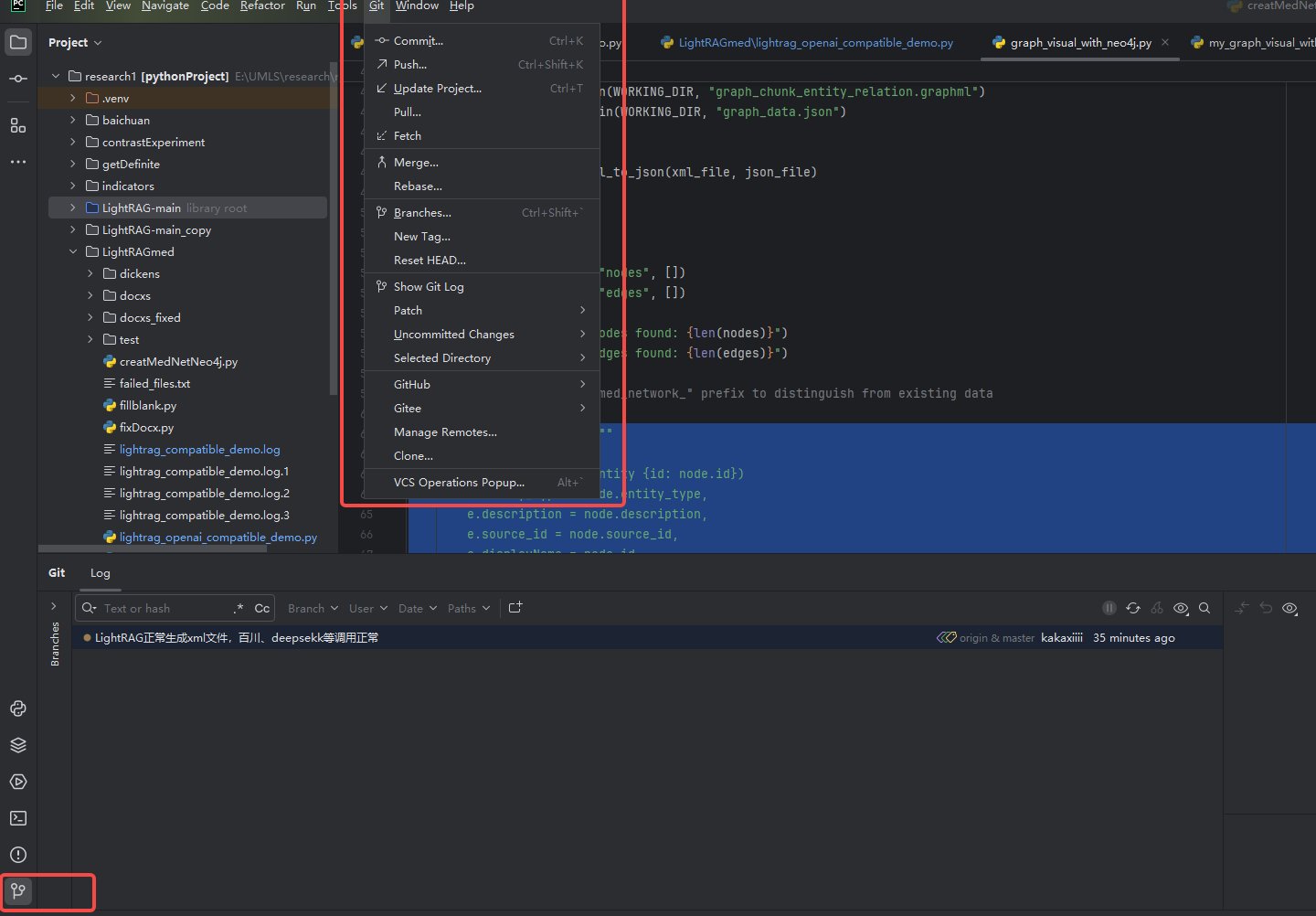The image size is (1316, 916).
Task: Open details pane view options eye icon
Action: click(1290, 608)
